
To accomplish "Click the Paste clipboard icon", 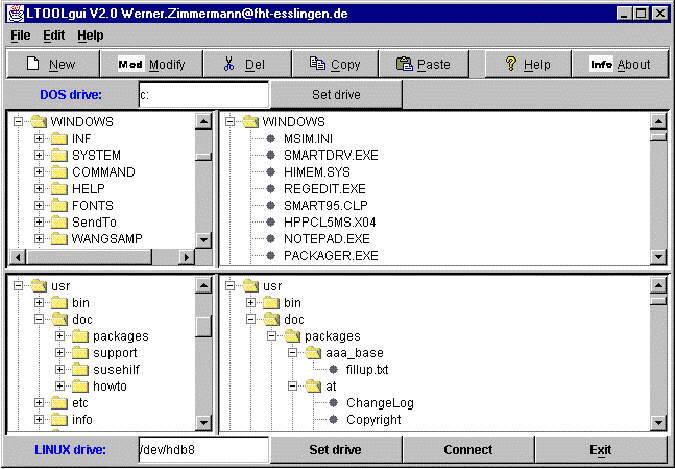I will click(x=404, y=64).
